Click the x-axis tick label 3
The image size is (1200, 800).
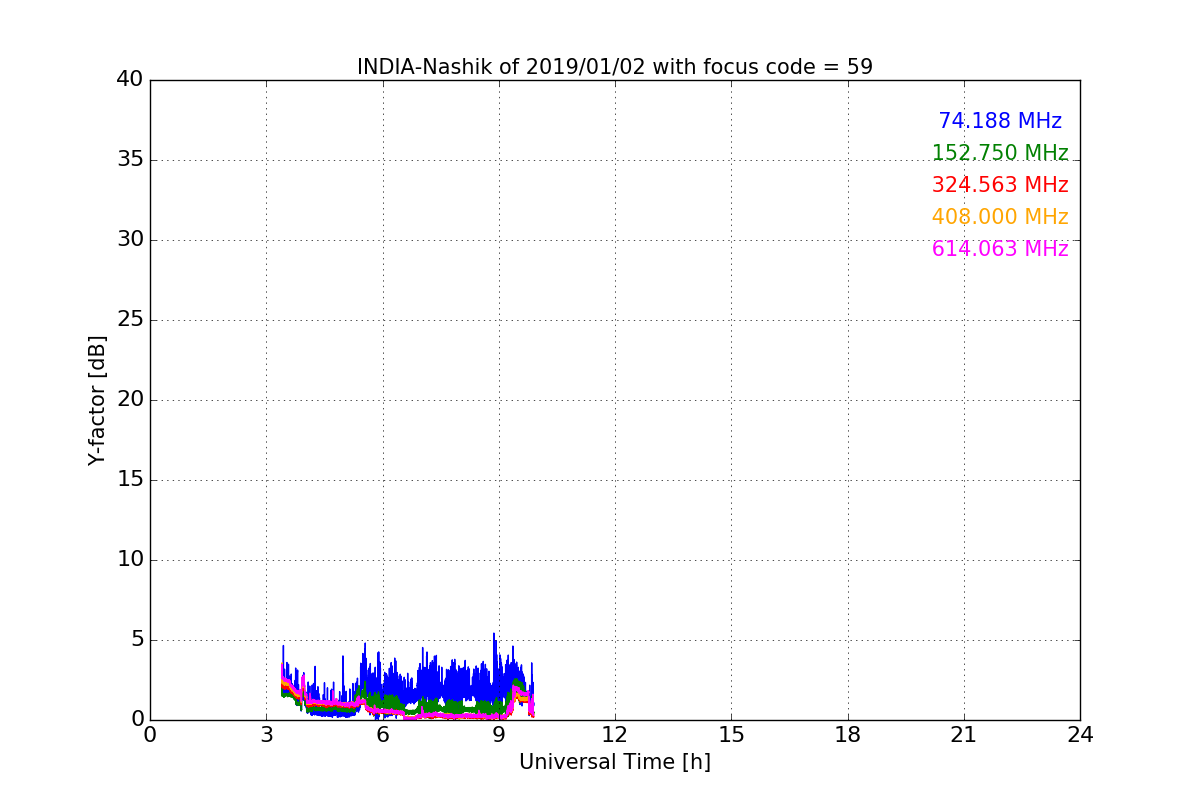click(266, 735)
